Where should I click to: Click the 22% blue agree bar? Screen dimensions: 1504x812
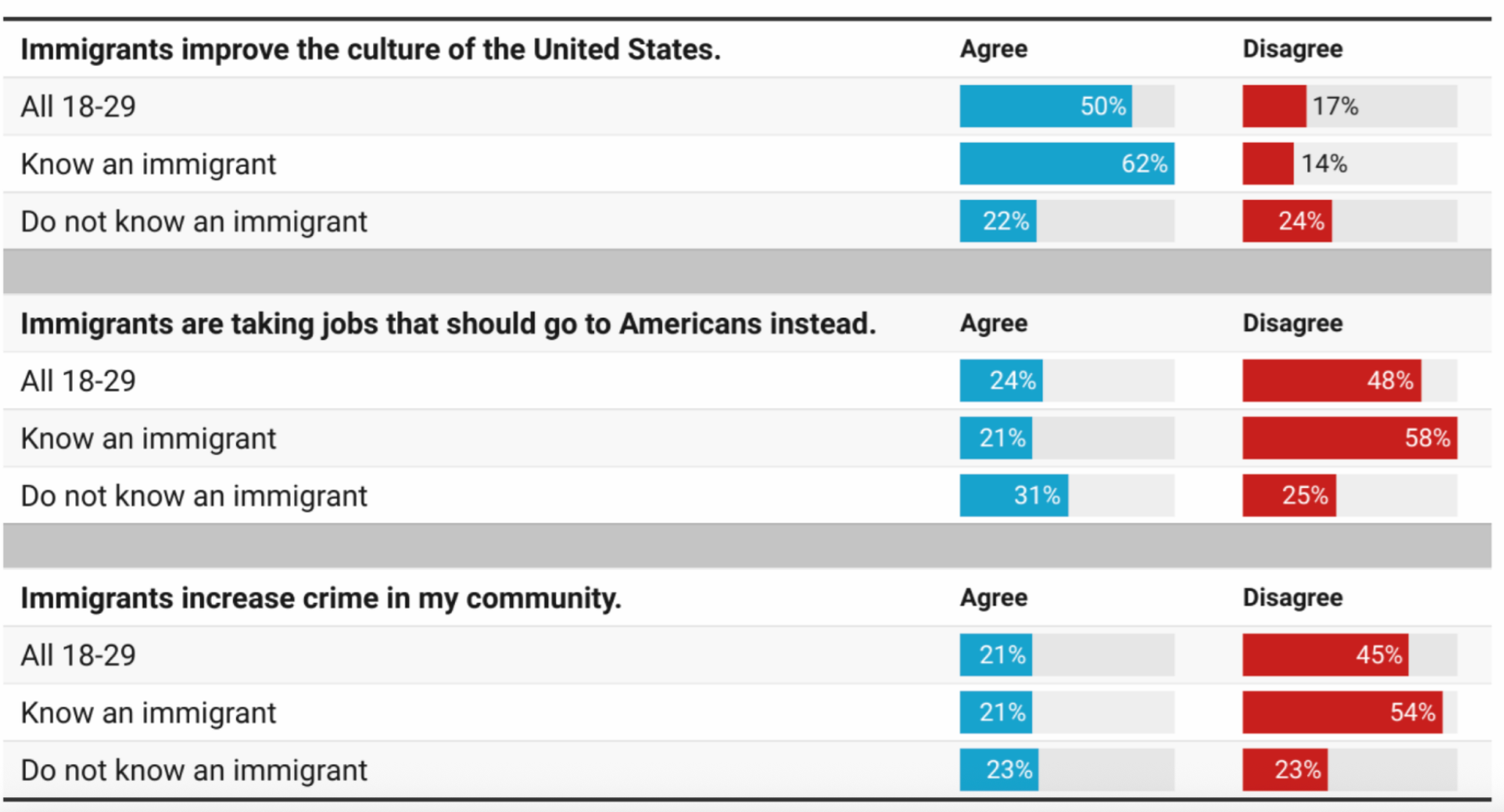pos(998,221)
